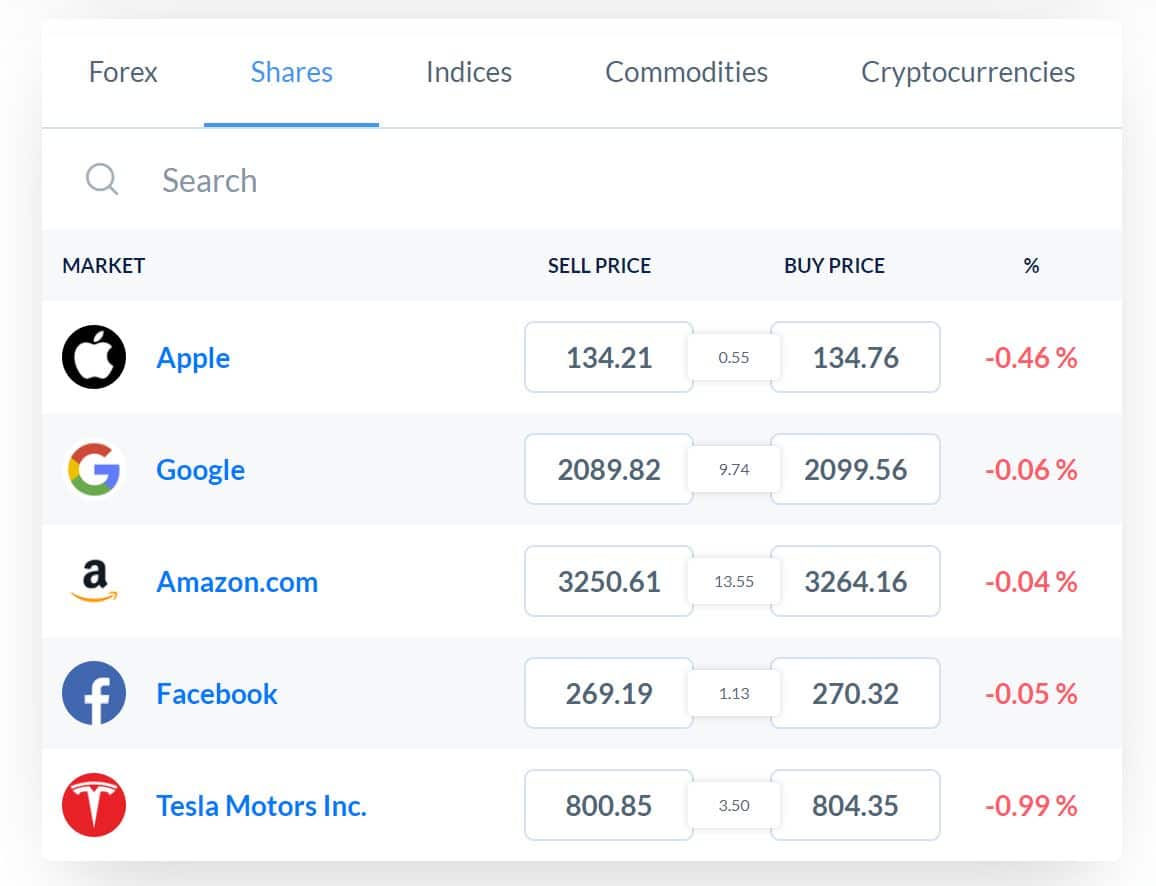Switch to the Forex tab
Viewport: 1156px width, 886px height.
pyautogui.click(x=123, y=72)
